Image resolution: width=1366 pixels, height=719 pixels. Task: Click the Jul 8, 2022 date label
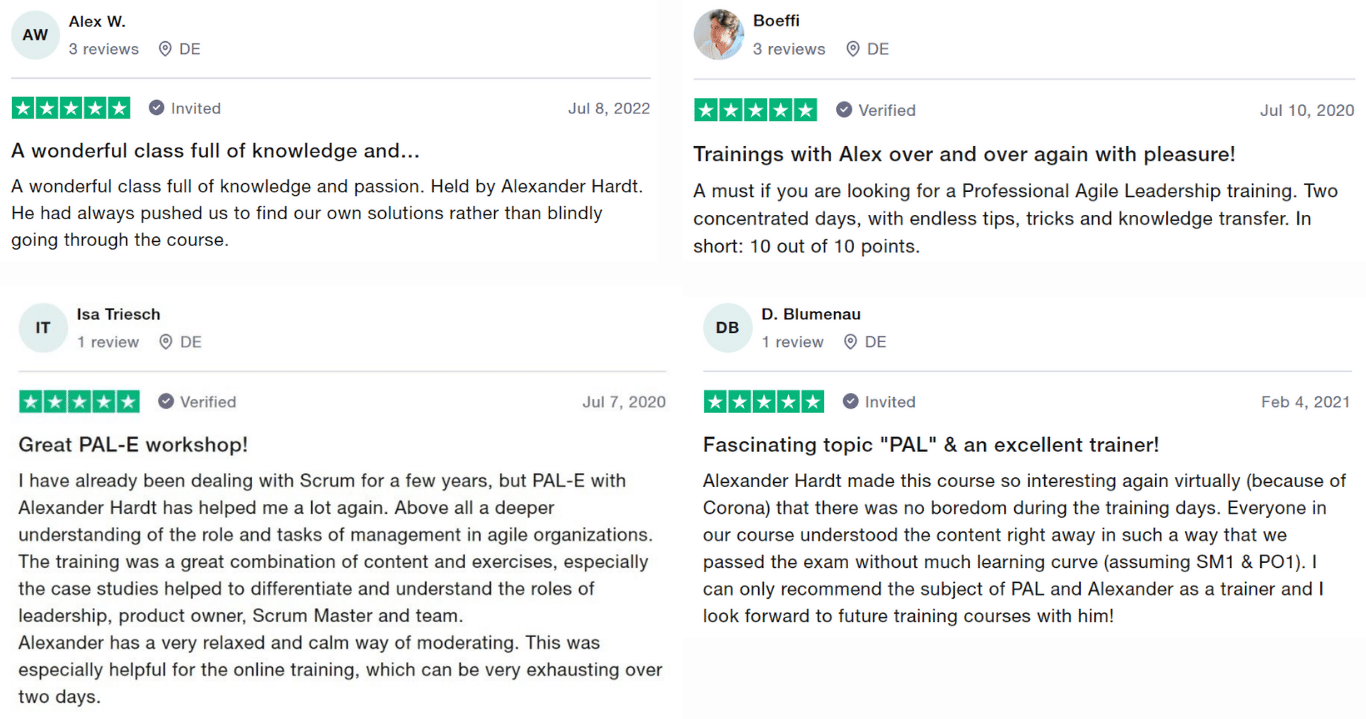coord(609,108)
